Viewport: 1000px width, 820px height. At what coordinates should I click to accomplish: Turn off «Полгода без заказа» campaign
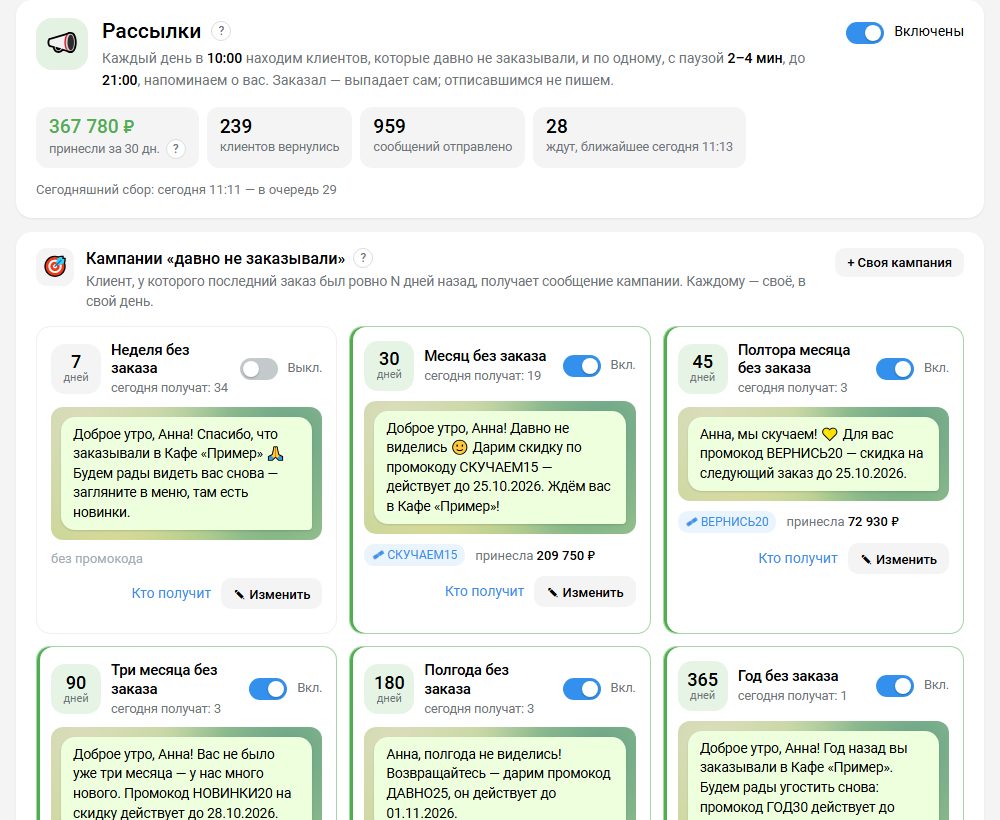click(x=582, y=689)
